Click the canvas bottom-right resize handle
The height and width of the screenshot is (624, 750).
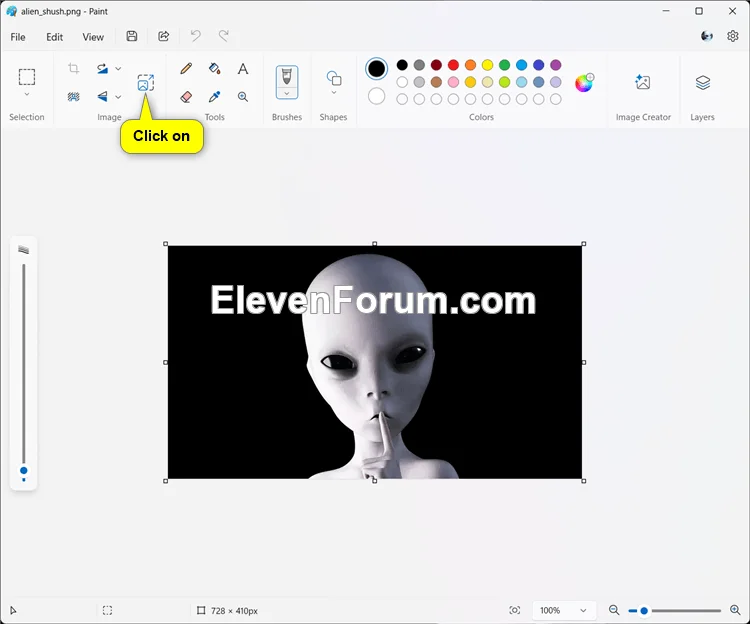tap(584, 481)
